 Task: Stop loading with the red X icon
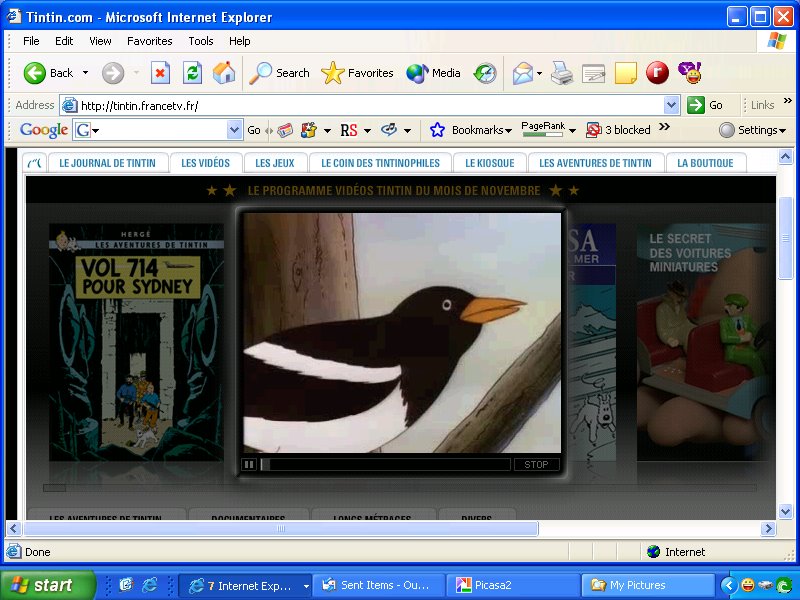(x=160, y=73)
